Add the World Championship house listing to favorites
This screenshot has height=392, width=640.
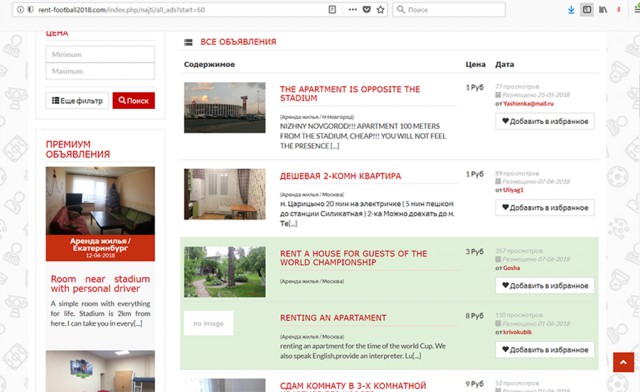tap(545, 285)
